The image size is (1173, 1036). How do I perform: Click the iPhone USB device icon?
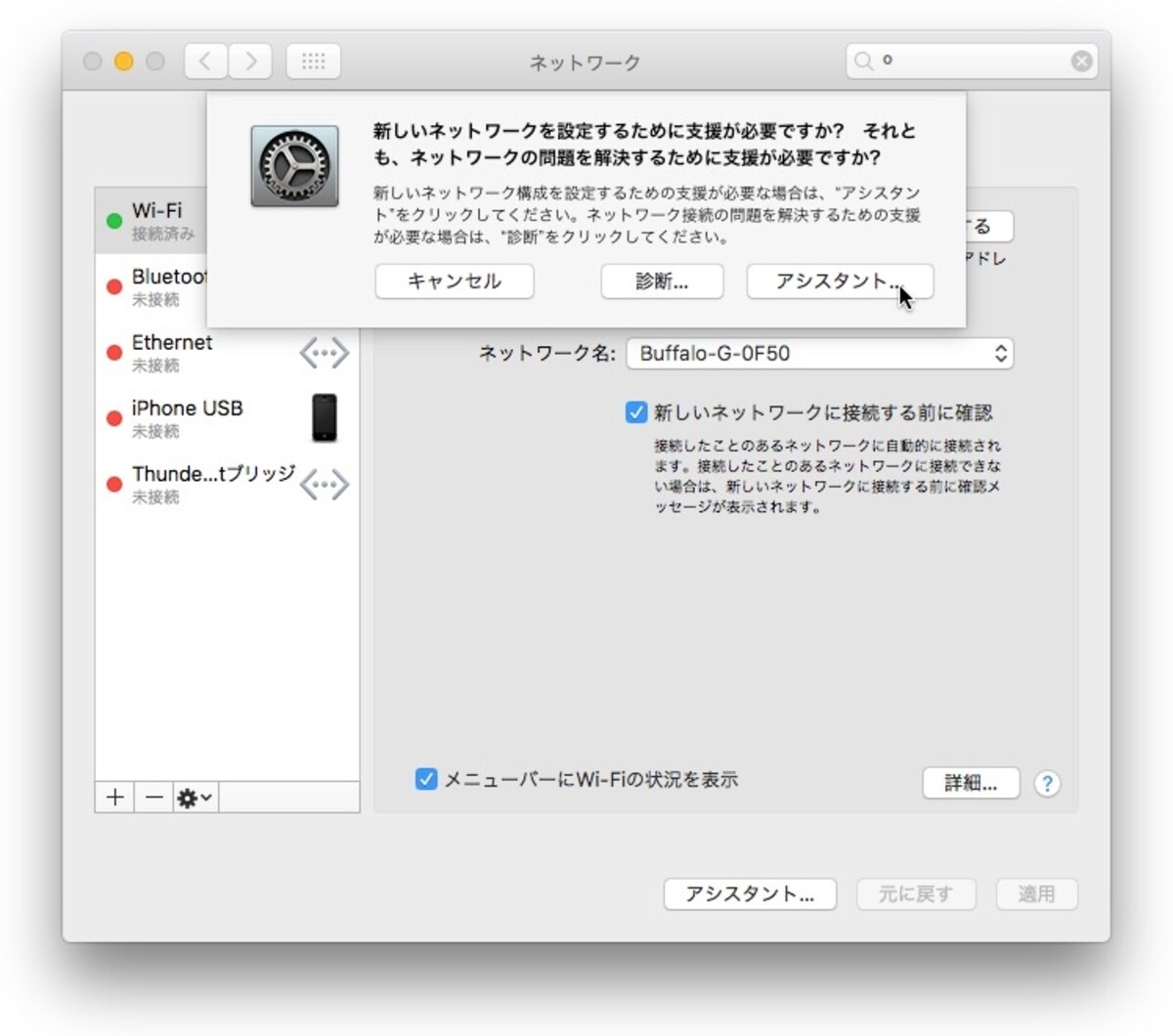[x=324, y=417]
